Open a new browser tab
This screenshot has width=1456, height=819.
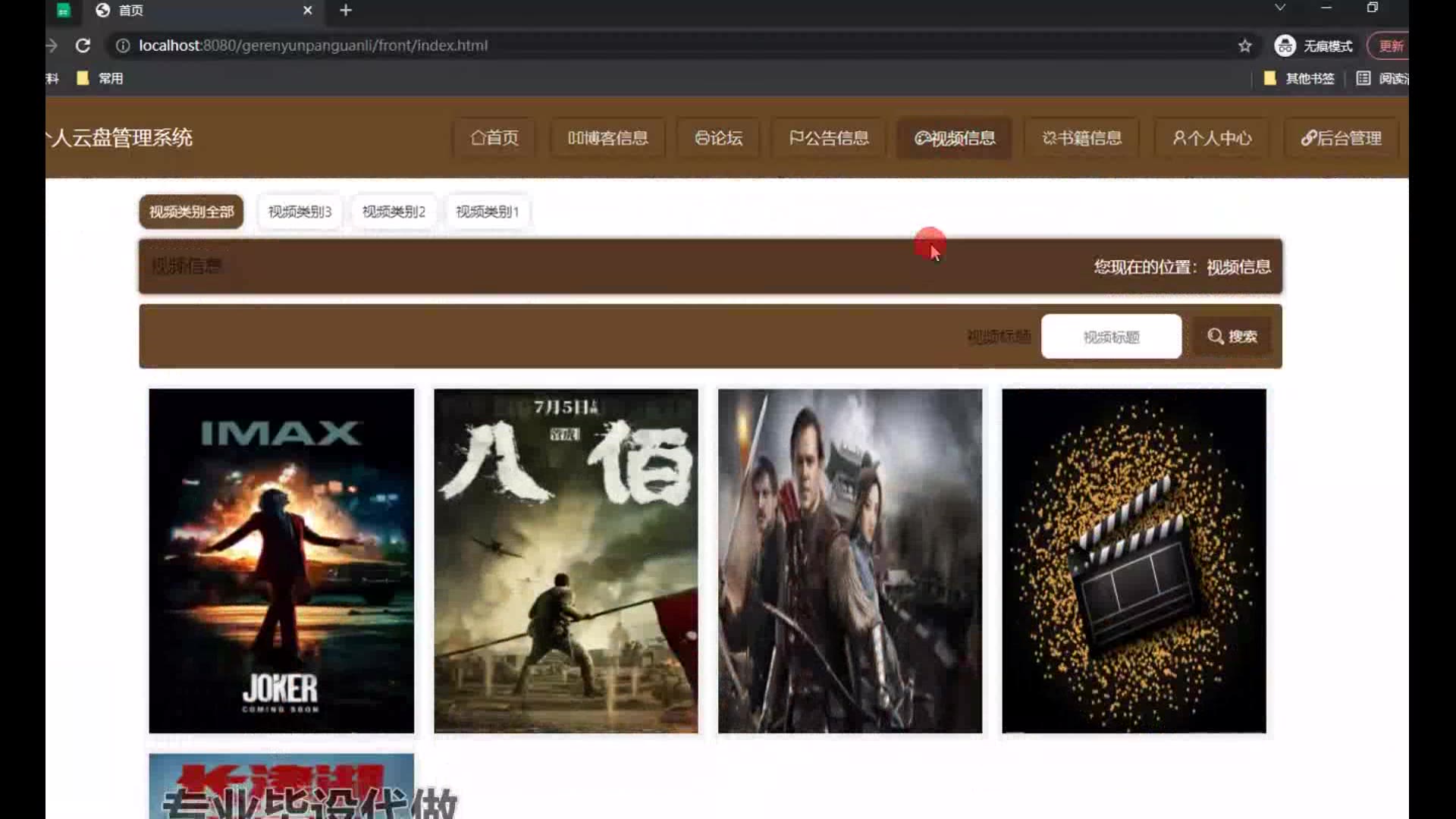[346, 11]
